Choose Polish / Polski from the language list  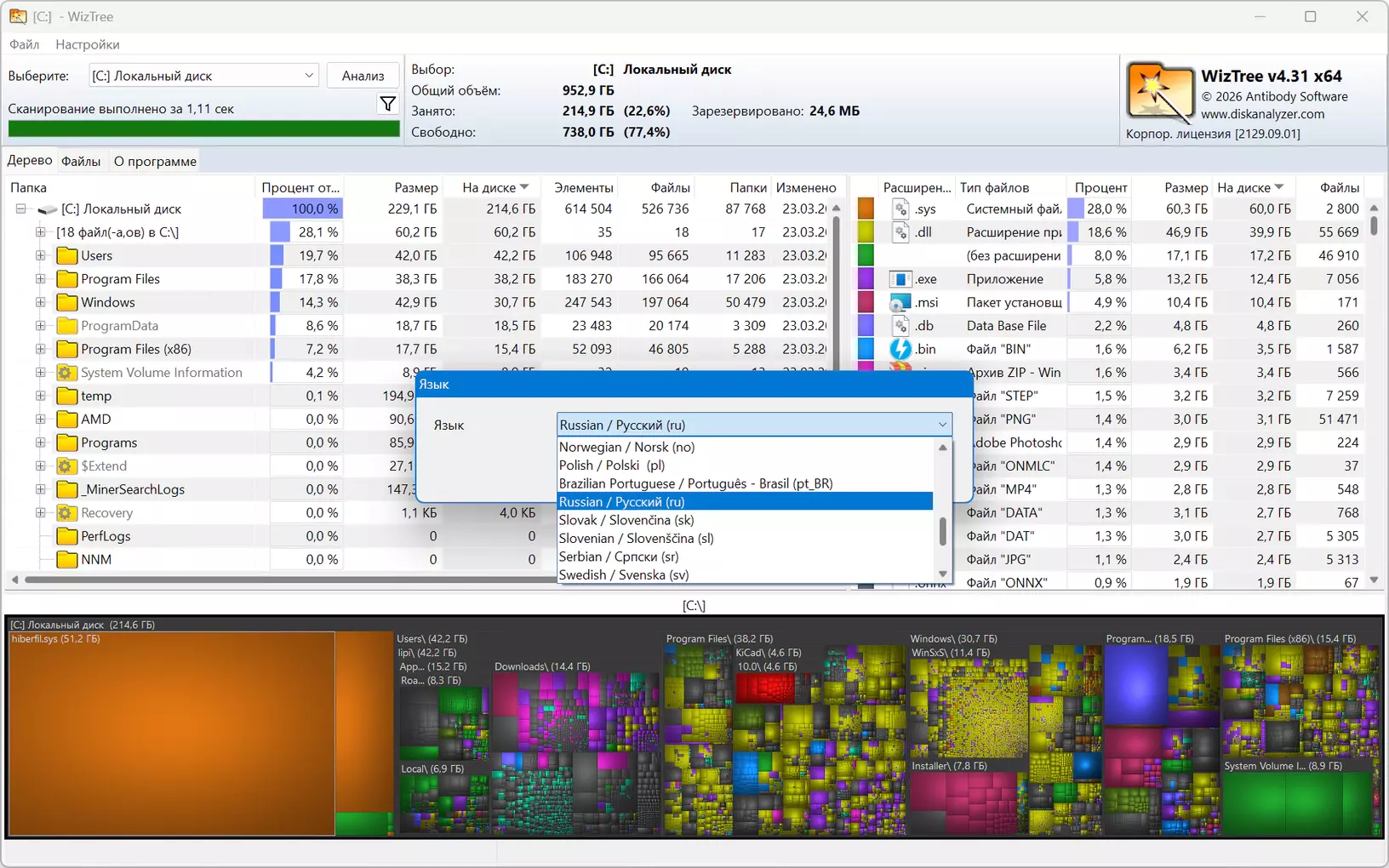pyautogui.click(x=611, y=465)
